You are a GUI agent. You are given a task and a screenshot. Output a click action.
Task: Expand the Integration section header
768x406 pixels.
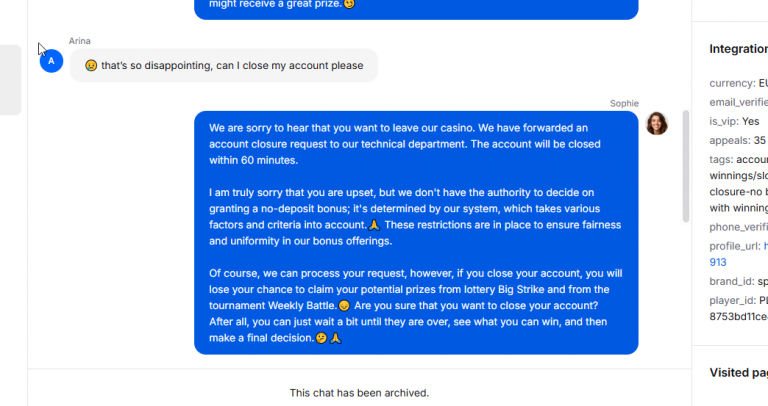[739, 49]
